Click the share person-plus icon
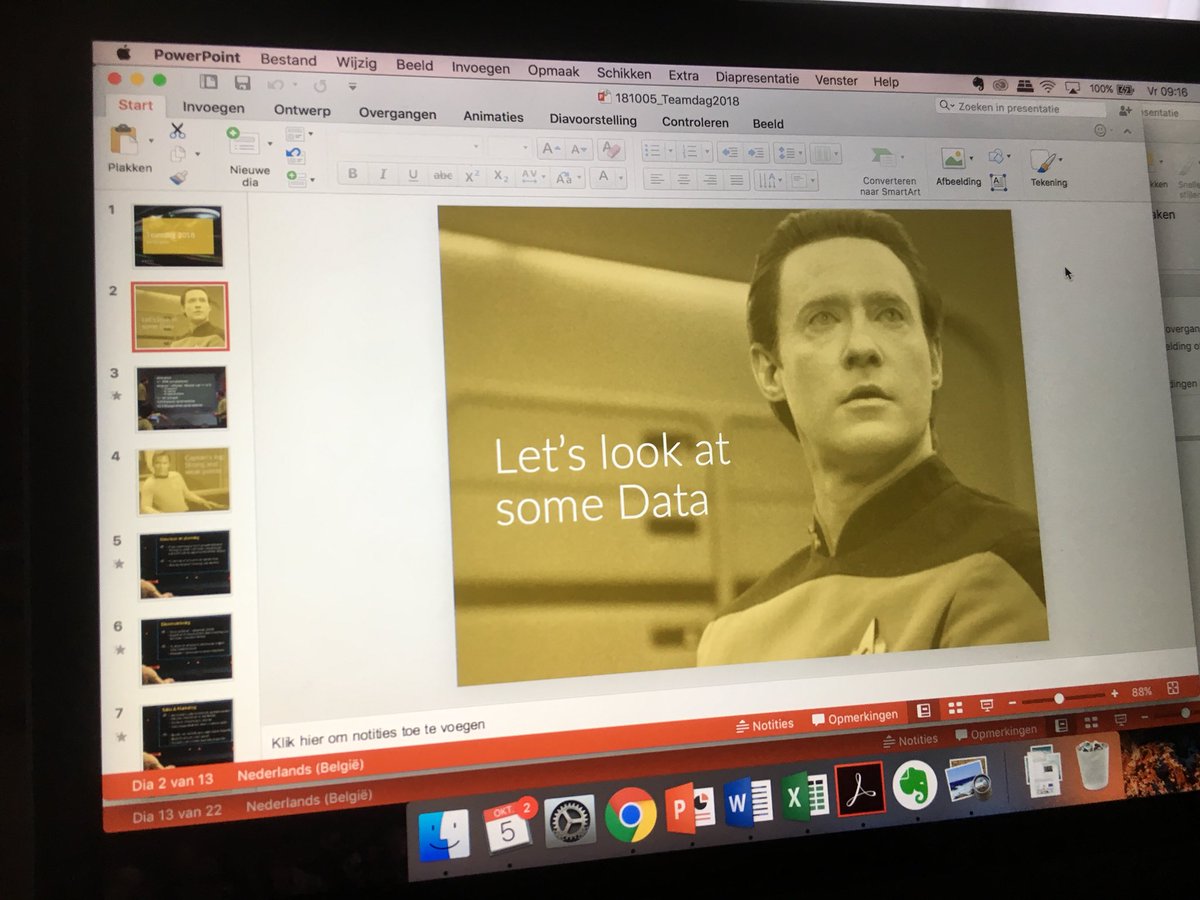 click(1126, 111)
